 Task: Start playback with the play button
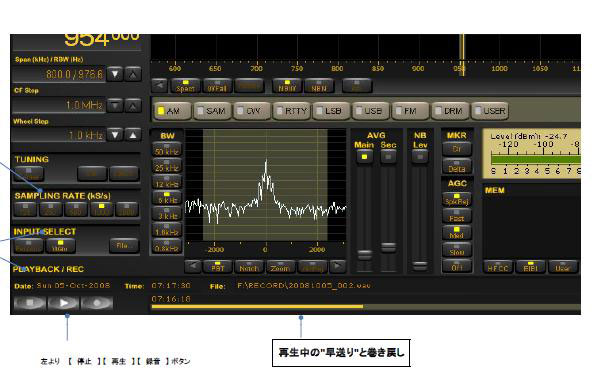pos(64,303)
